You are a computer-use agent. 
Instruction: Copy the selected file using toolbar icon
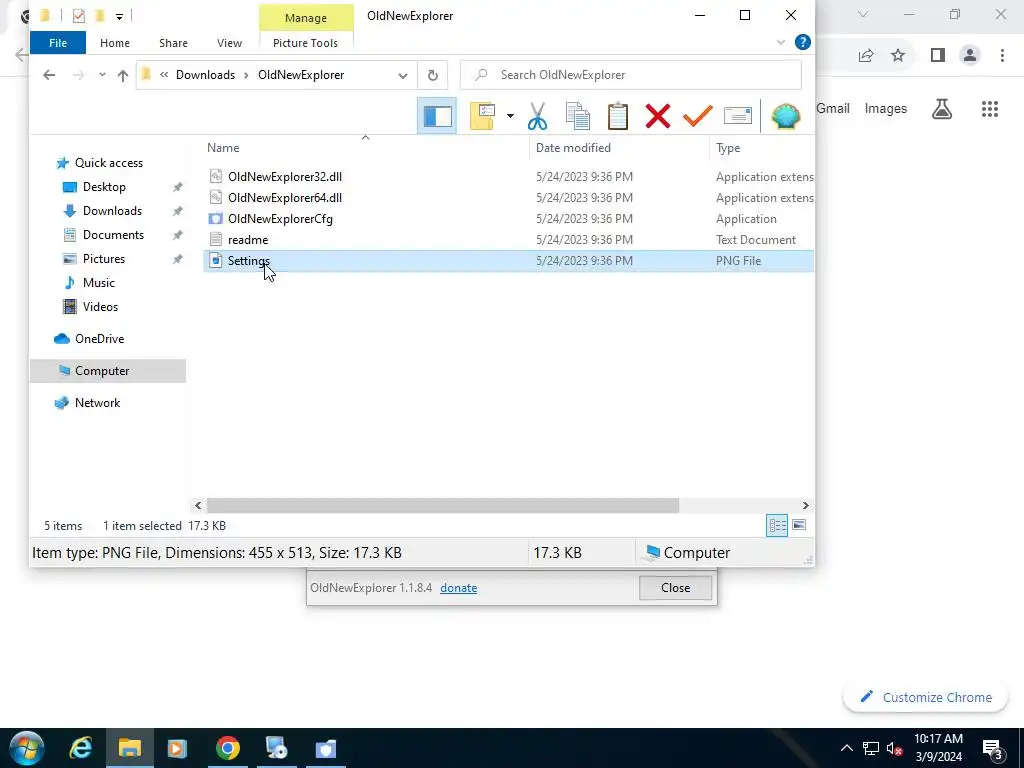point(577,116)
